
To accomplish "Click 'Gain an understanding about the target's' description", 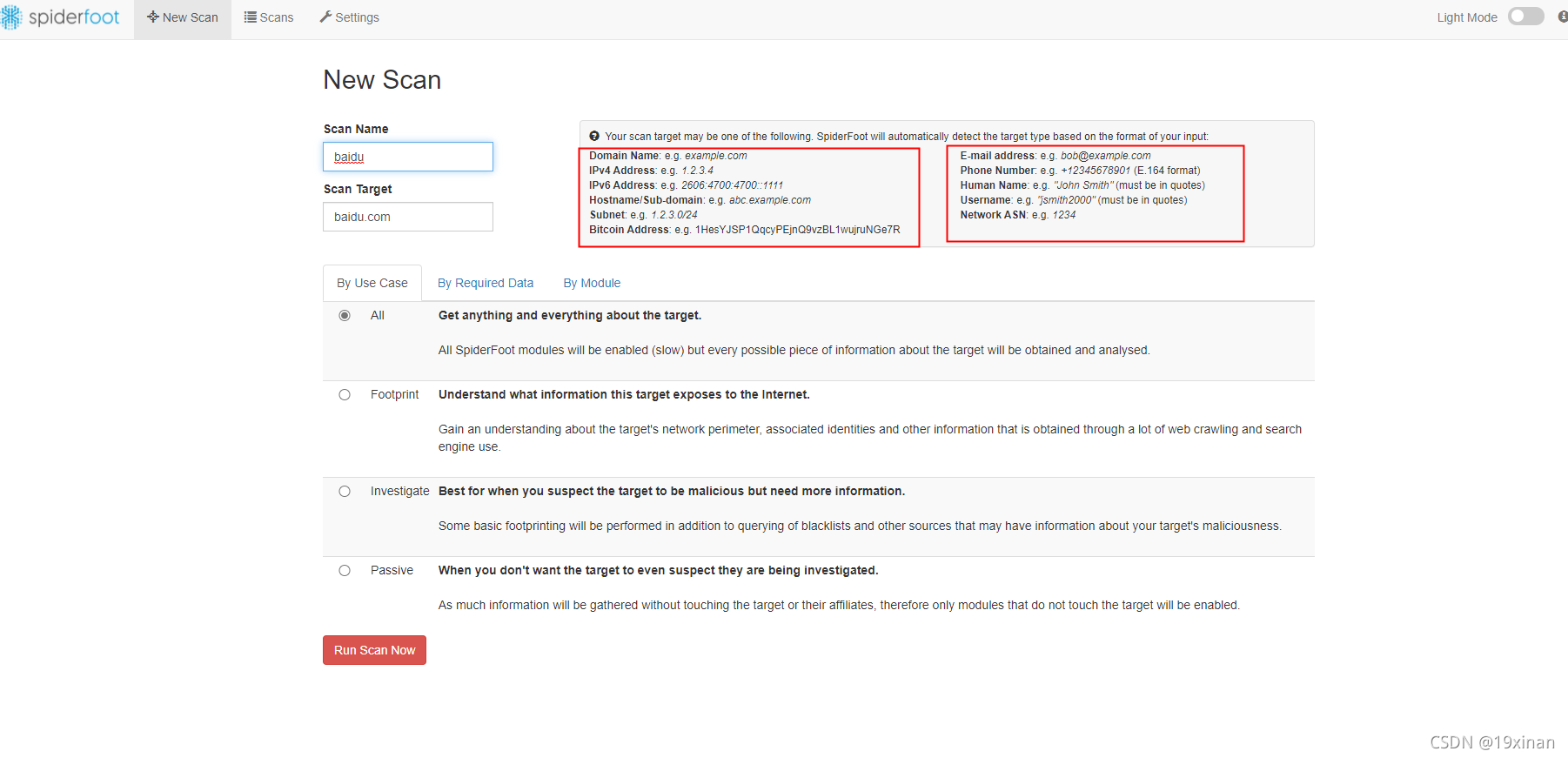I will (870, 438).
